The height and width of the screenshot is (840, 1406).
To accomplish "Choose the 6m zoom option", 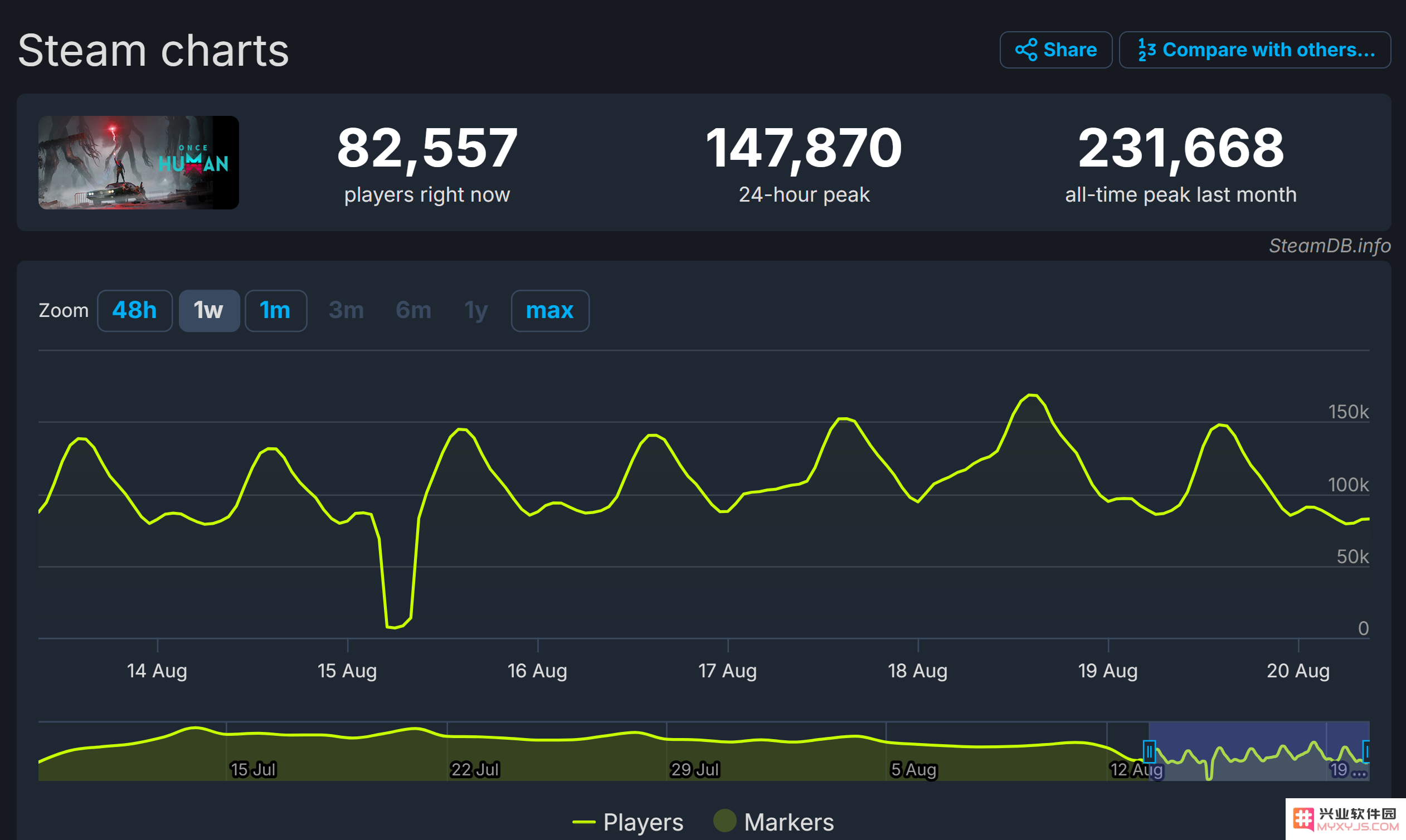I will pos(413,311).
